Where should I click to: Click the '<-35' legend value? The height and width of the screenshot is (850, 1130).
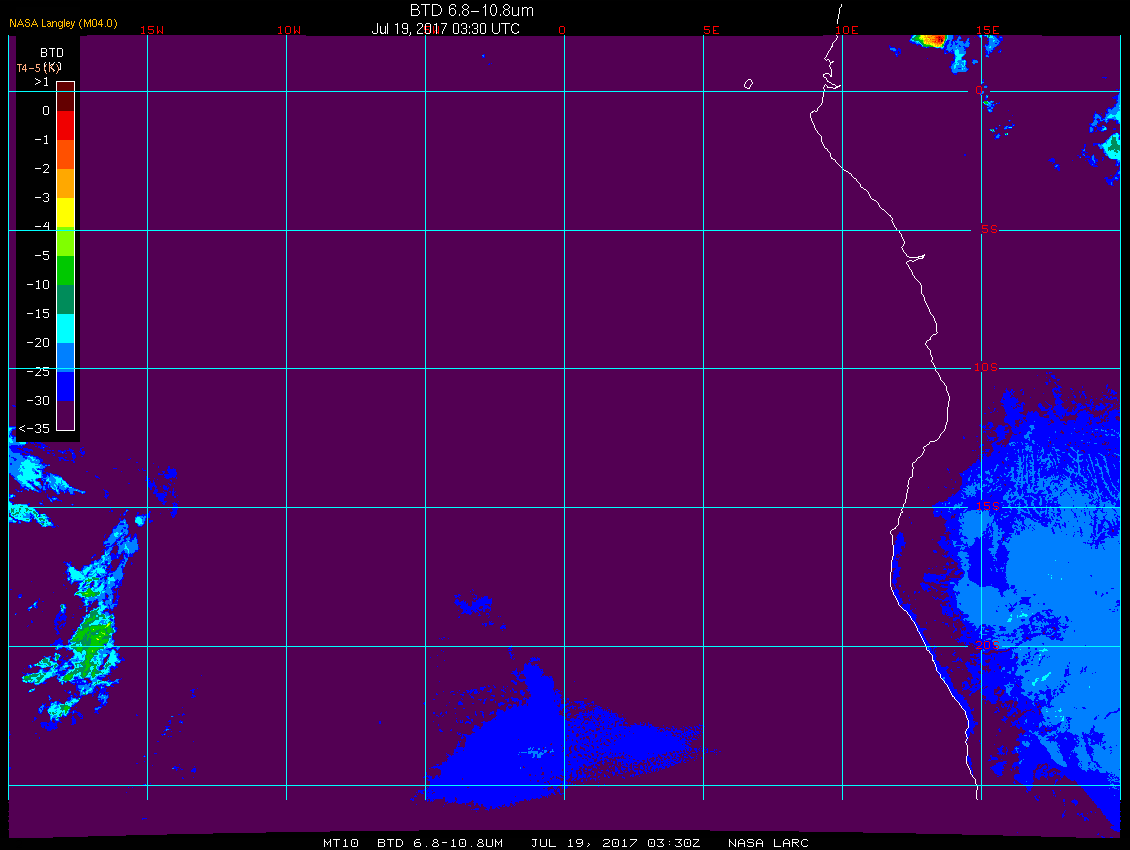pyautogui.click(x=35, y=429)
